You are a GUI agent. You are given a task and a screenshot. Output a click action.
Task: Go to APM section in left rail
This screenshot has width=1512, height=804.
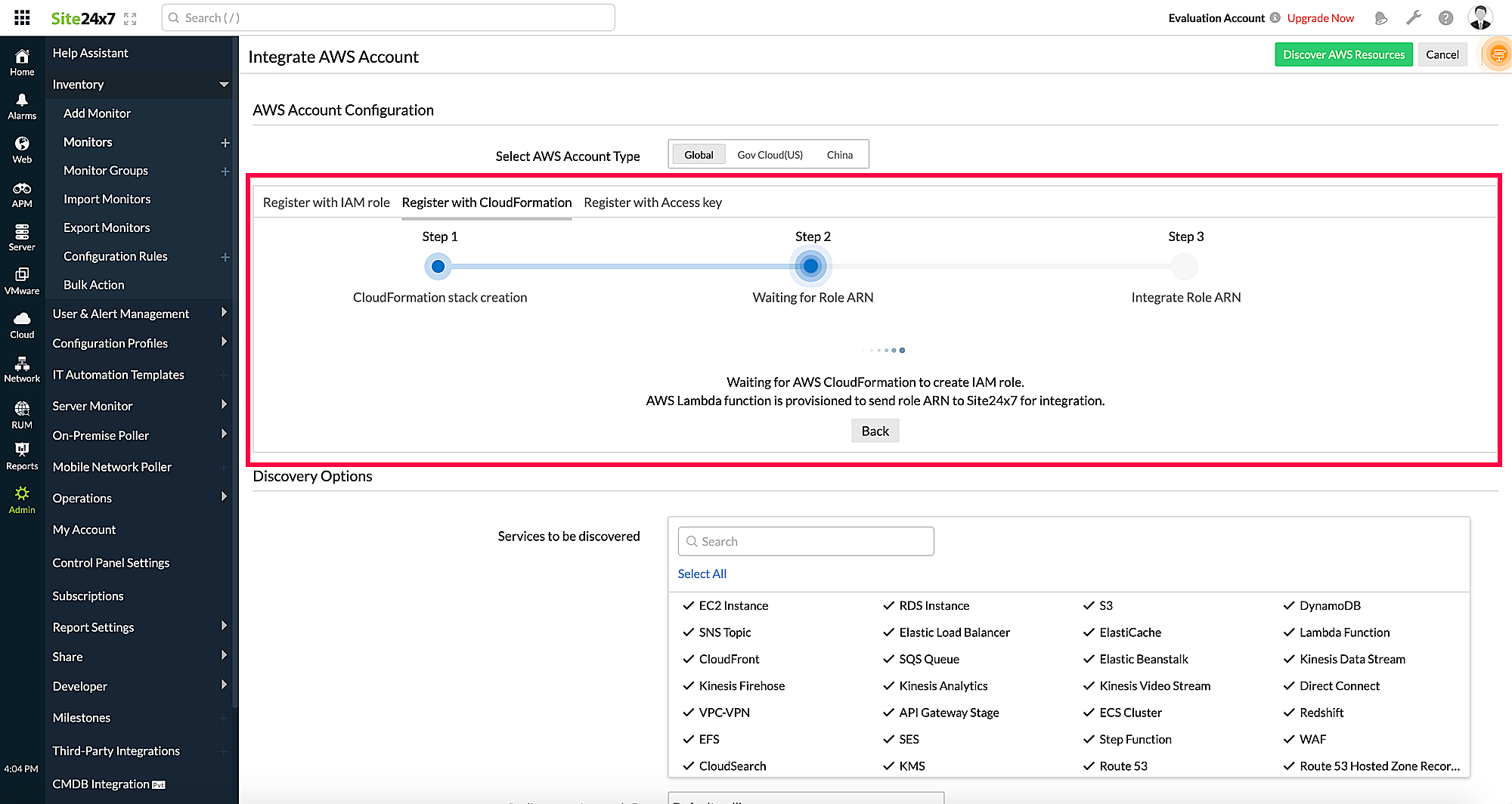22,194
